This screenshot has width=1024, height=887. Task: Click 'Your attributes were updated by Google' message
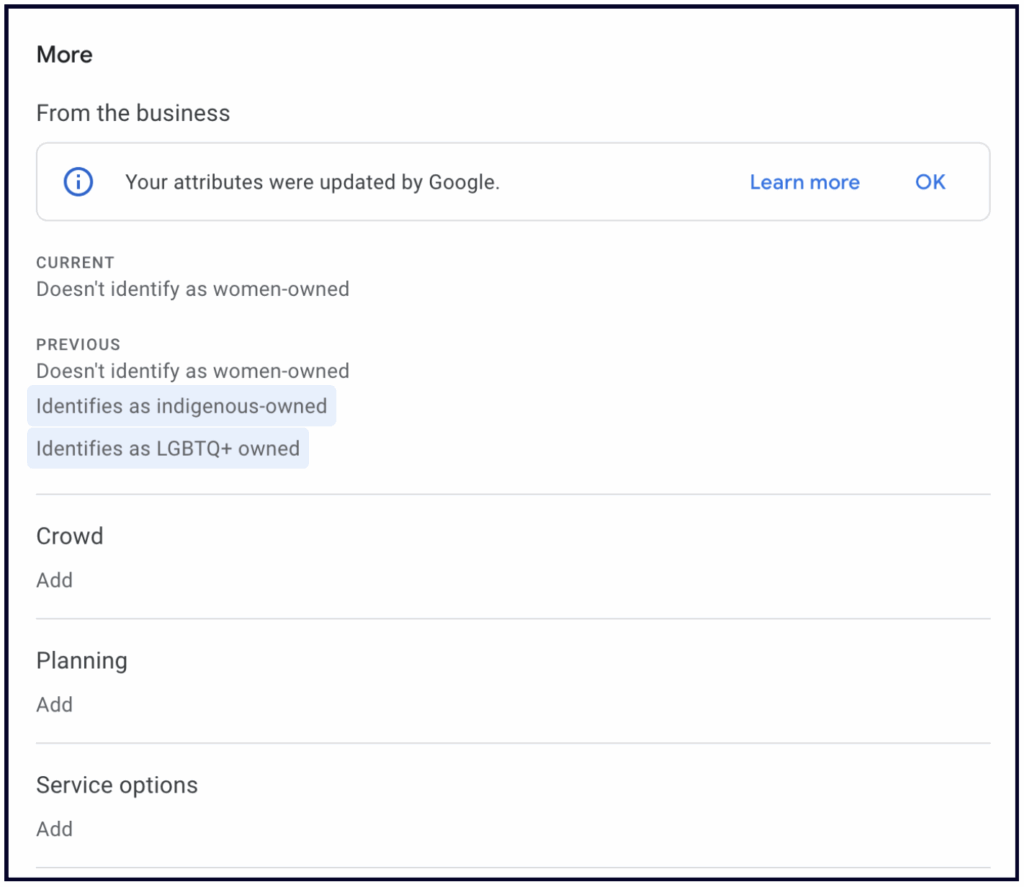[x=312, y=182]
